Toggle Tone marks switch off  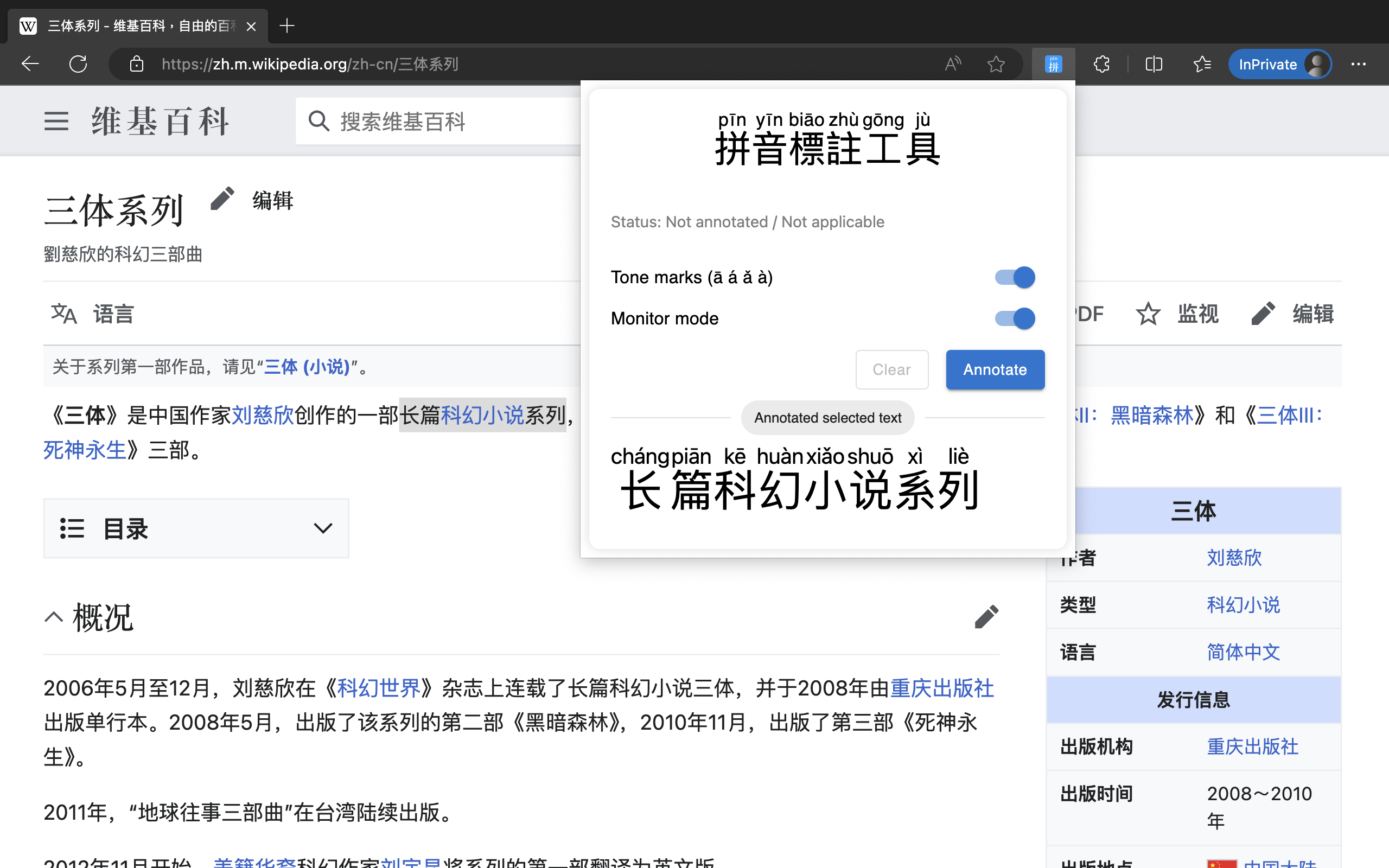(1015, 277)
